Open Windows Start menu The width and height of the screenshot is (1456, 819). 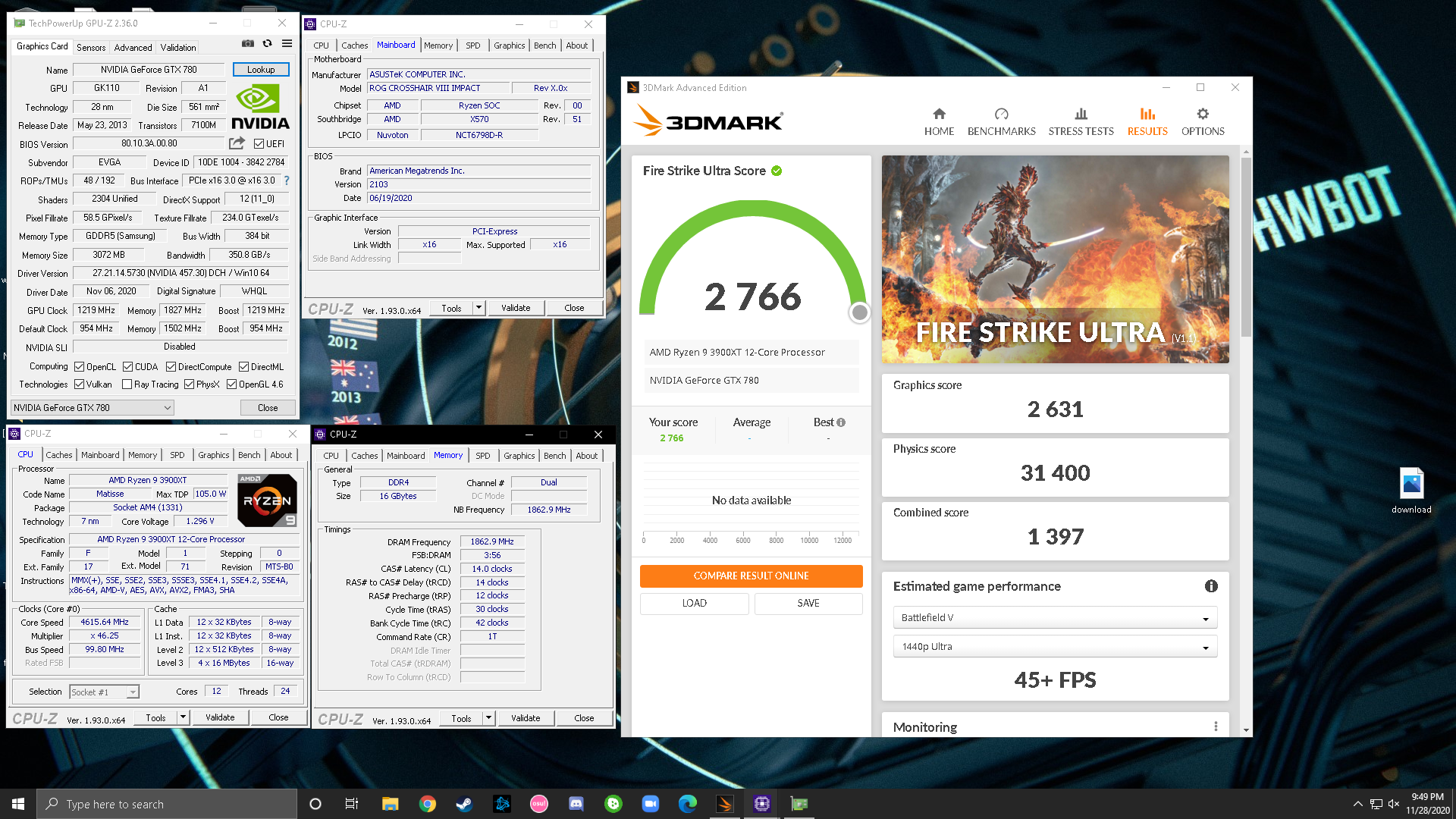tap(18, 804)
